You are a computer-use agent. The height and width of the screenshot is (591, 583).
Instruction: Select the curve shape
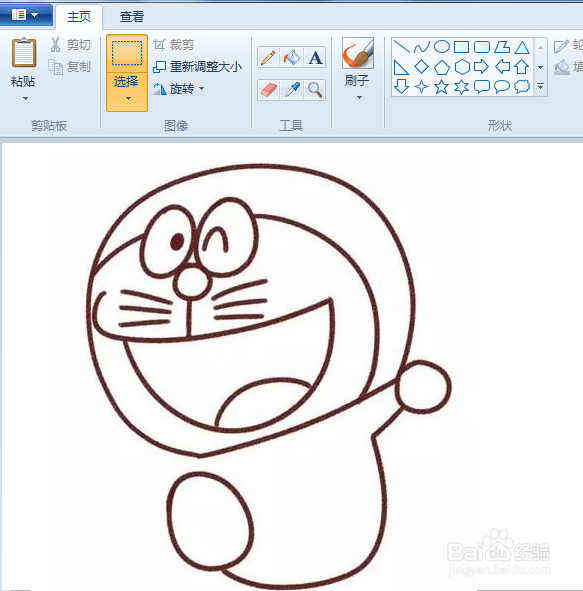click(x=422, y=47)
